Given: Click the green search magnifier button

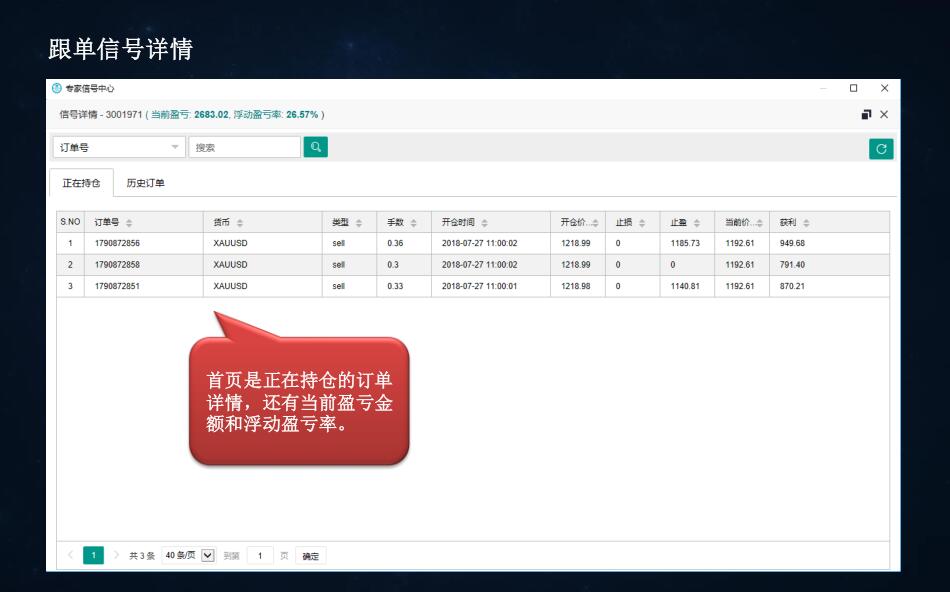Looking at the screenshot, I should [x=315, y=148].
